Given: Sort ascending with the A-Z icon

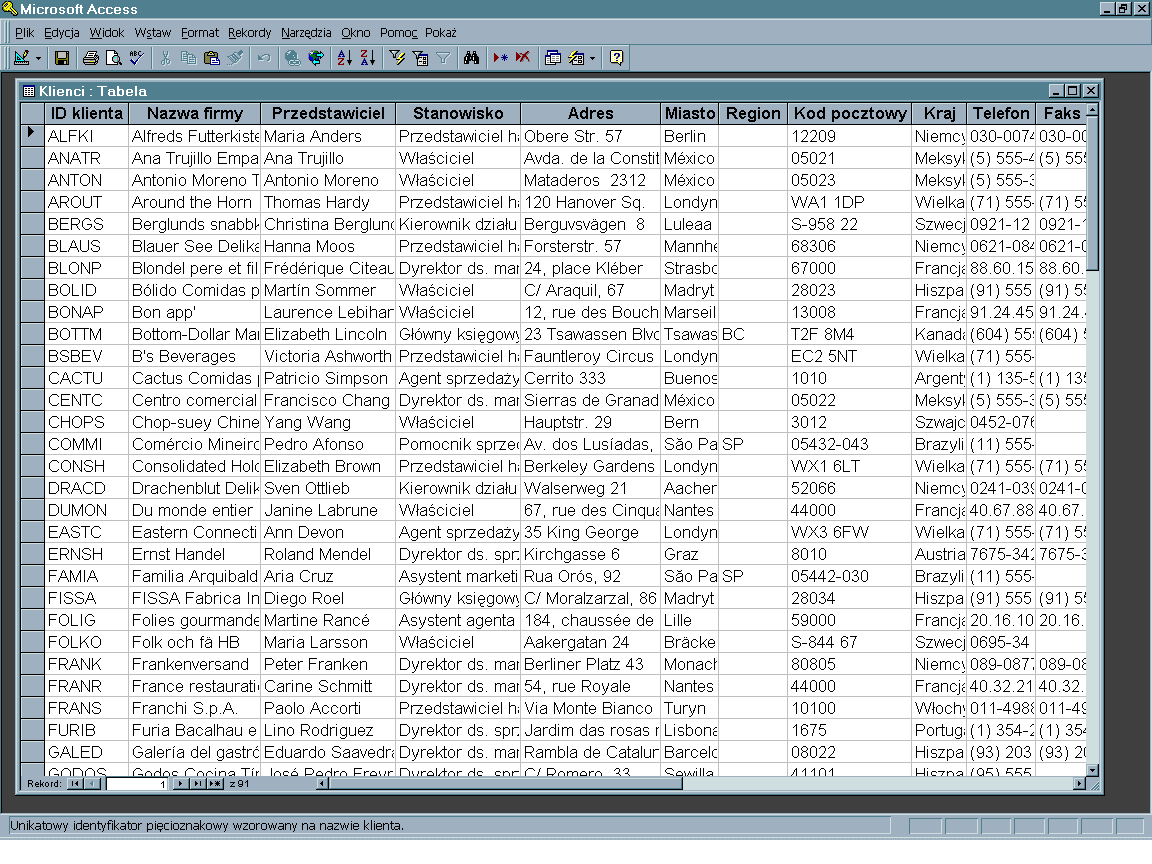Looking at the screenshot, I should click(x=345, y=58).
